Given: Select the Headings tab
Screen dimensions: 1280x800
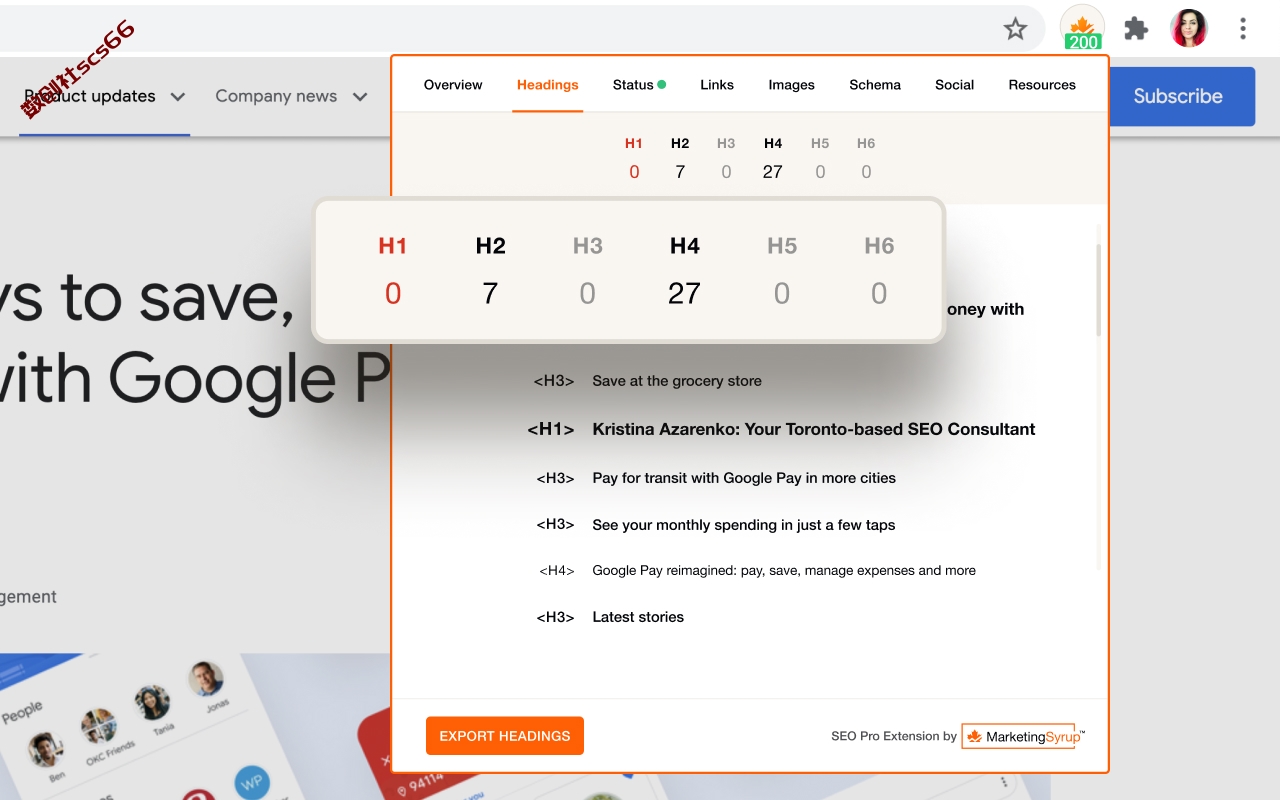Looking at the screenshot, I should pos(547,85).
